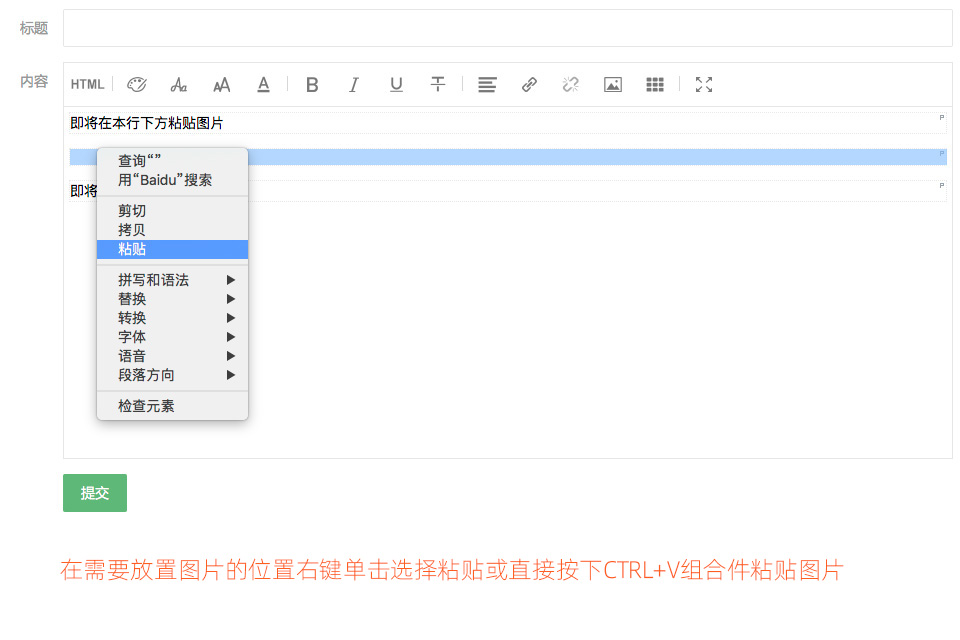
Task: Open the font size tool
Action: coord(221,85)
